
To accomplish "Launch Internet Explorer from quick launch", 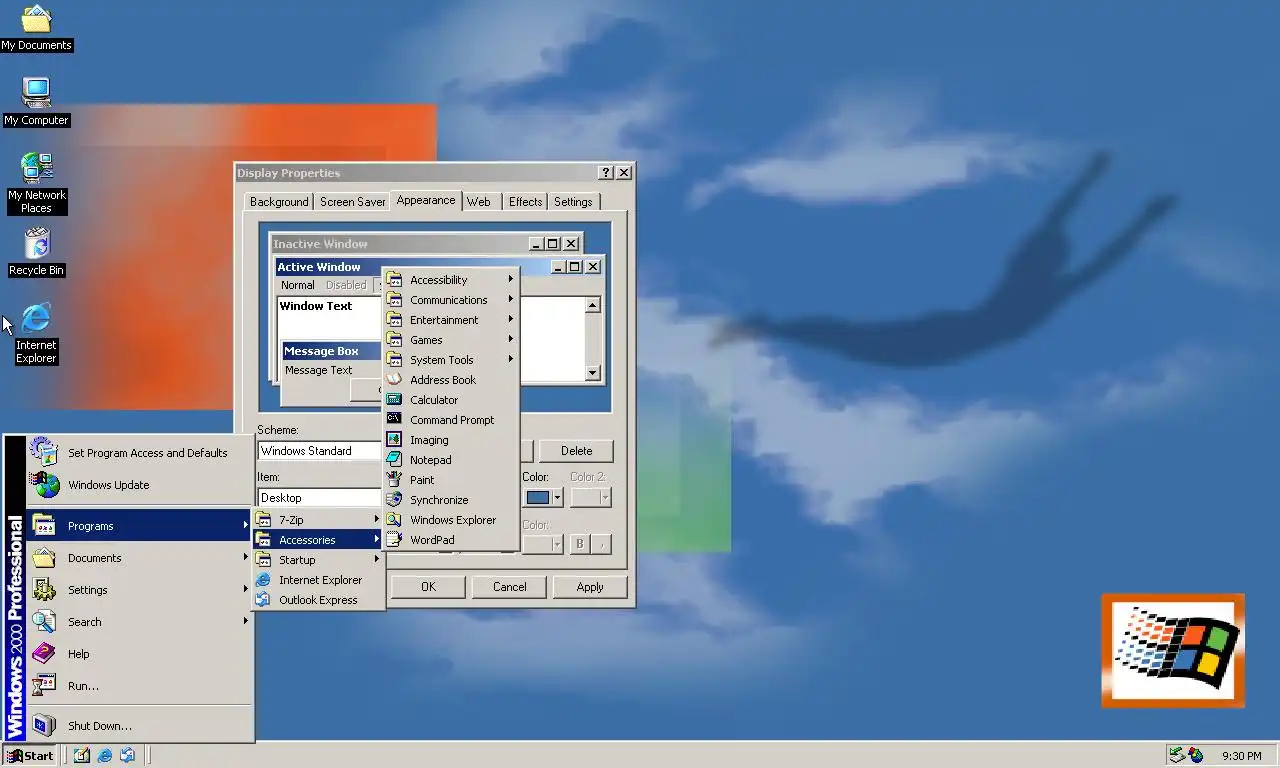I will coord(105,756).
